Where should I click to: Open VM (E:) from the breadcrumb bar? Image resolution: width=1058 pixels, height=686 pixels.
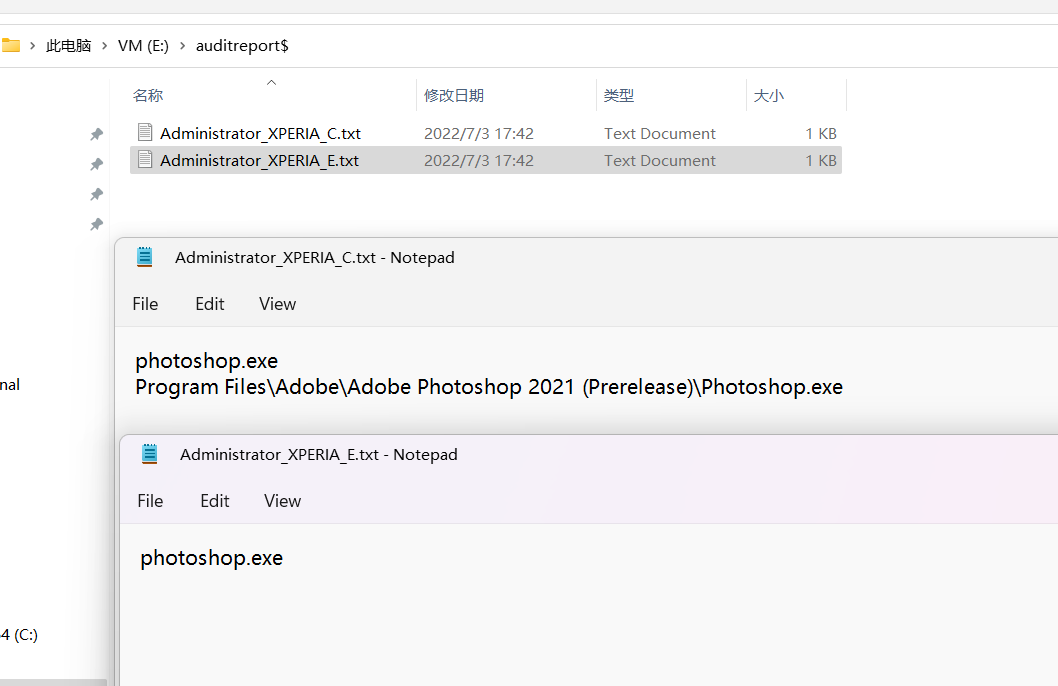[140, 45]
